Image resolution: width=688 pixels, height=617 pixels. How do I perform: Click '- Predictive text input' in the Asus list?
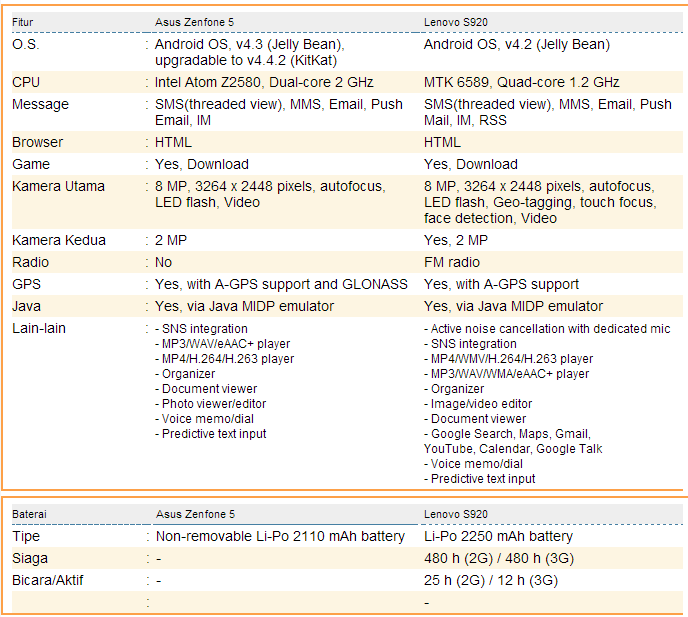(211, 434)
